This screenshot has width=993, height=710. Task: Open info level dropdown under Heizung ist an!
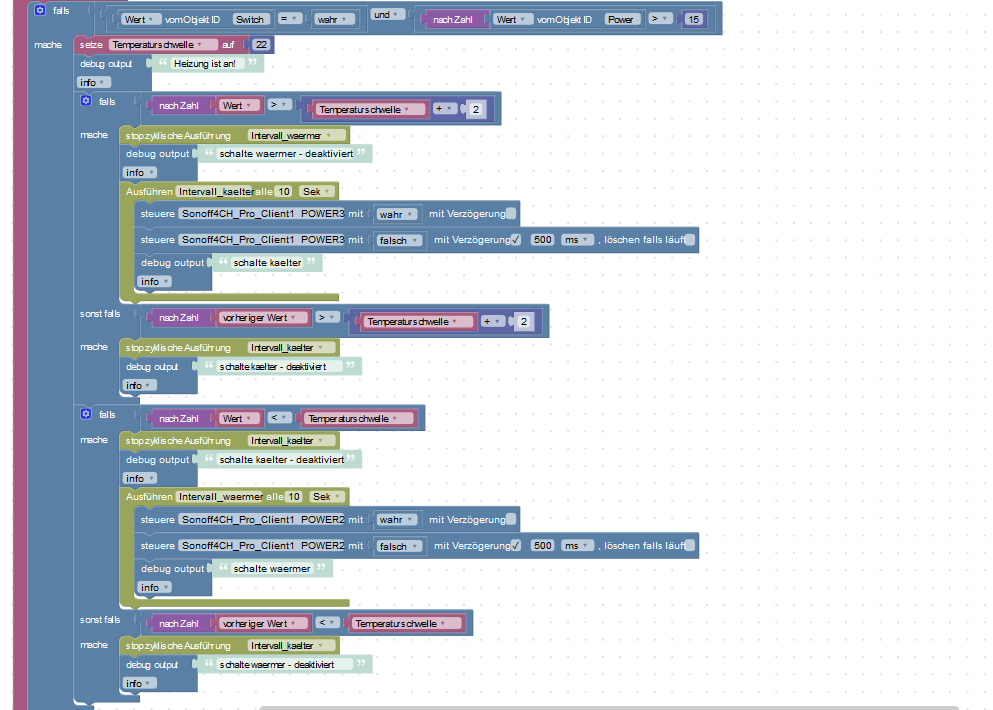pyautogui.click(x=94, y=82)
